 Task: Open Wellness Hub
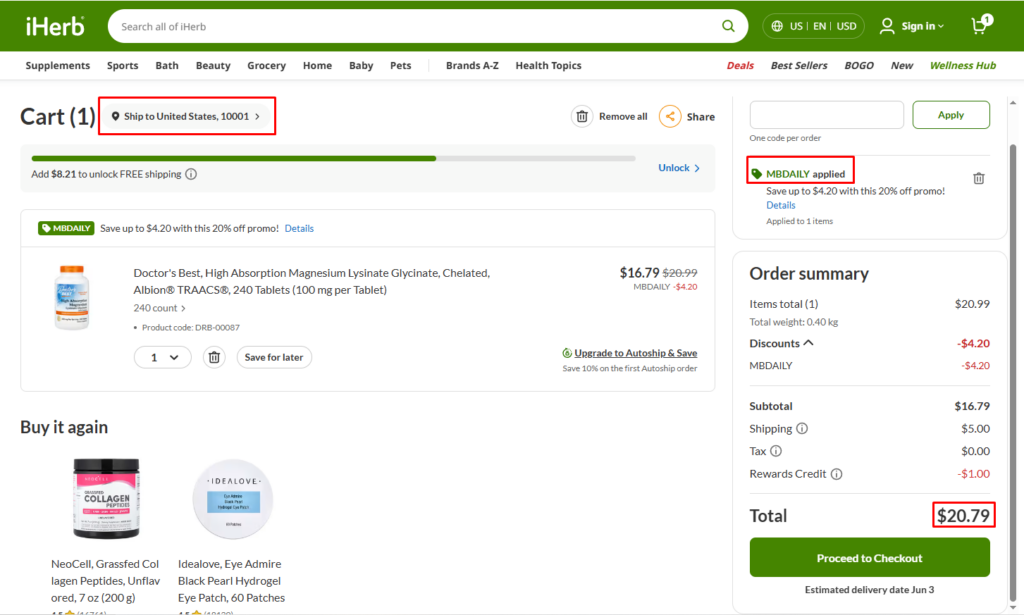coord(963,65)
